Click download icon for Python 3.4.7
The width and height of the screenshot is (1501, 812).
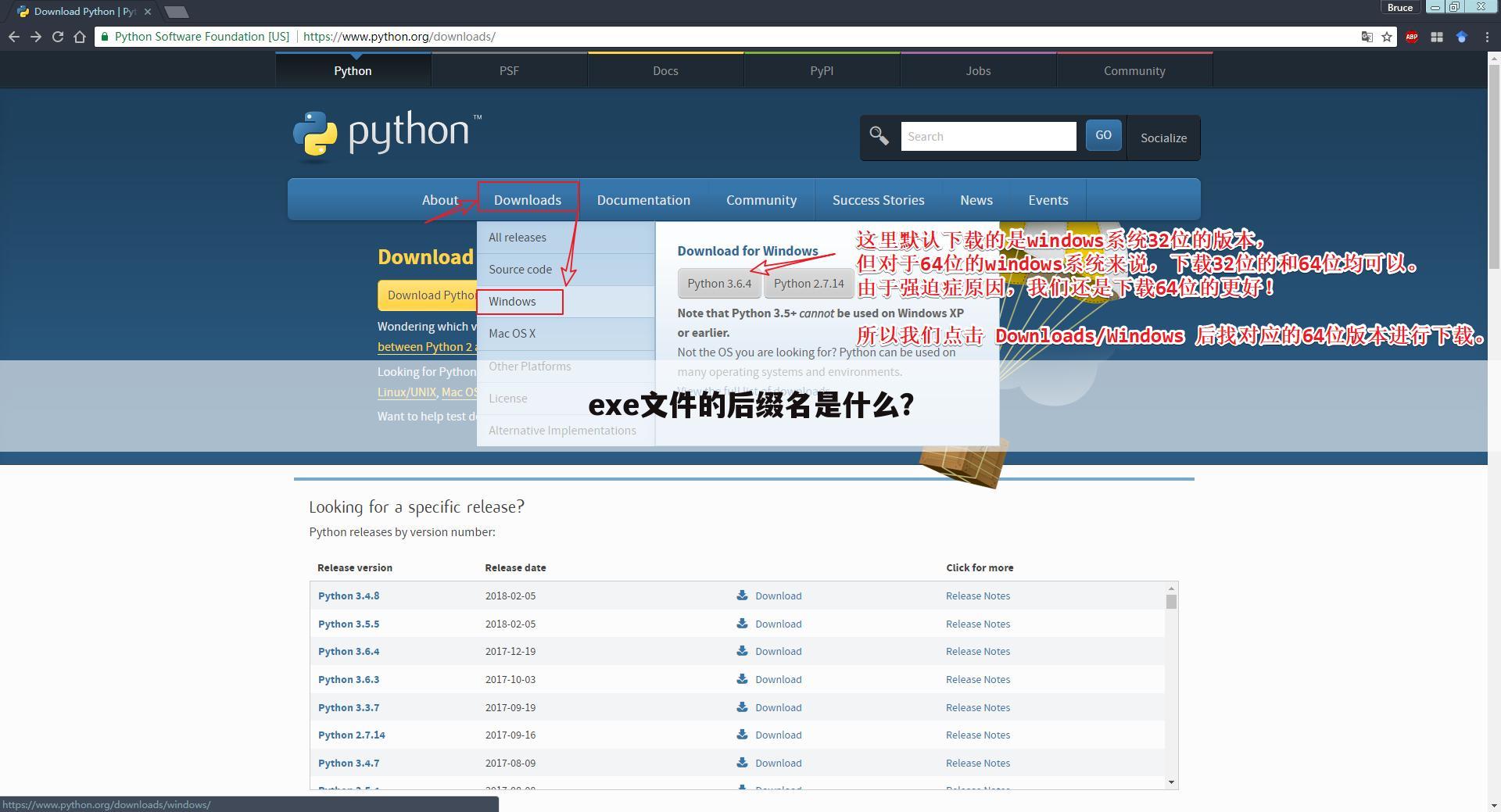tap(742, 763)
